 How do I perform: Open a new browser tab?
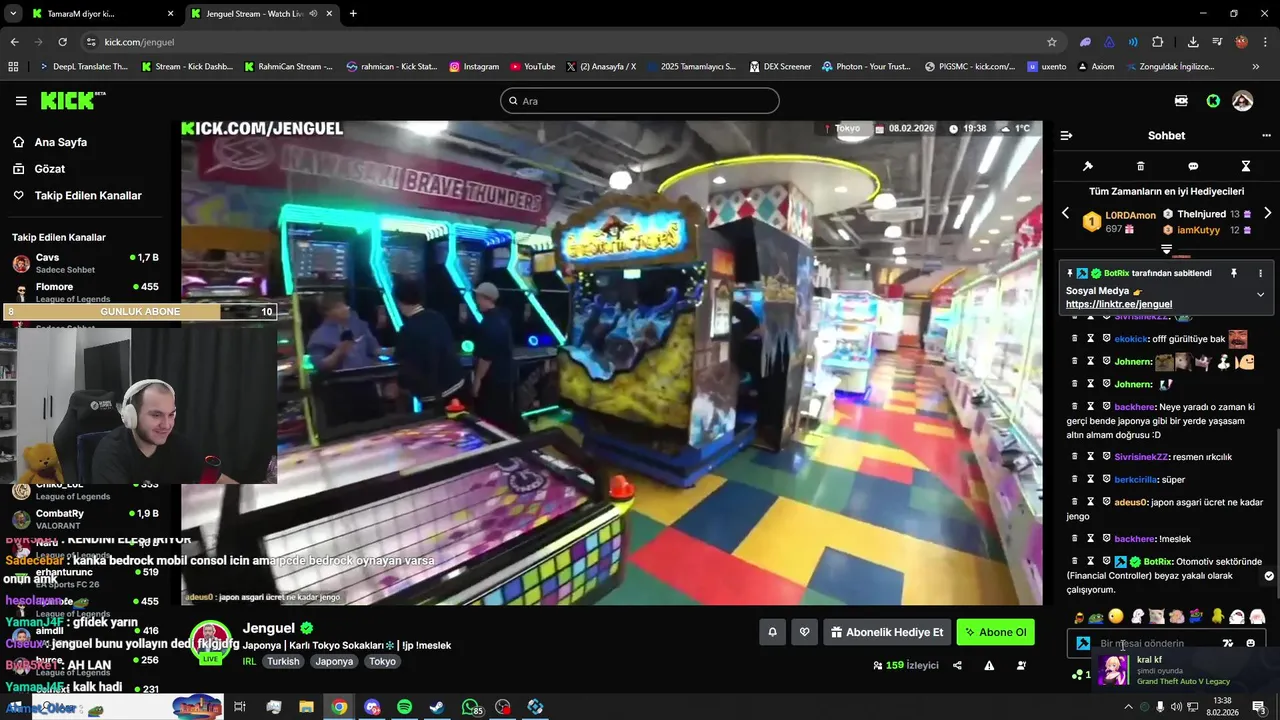pyautogui.click(x=353, y=14)
